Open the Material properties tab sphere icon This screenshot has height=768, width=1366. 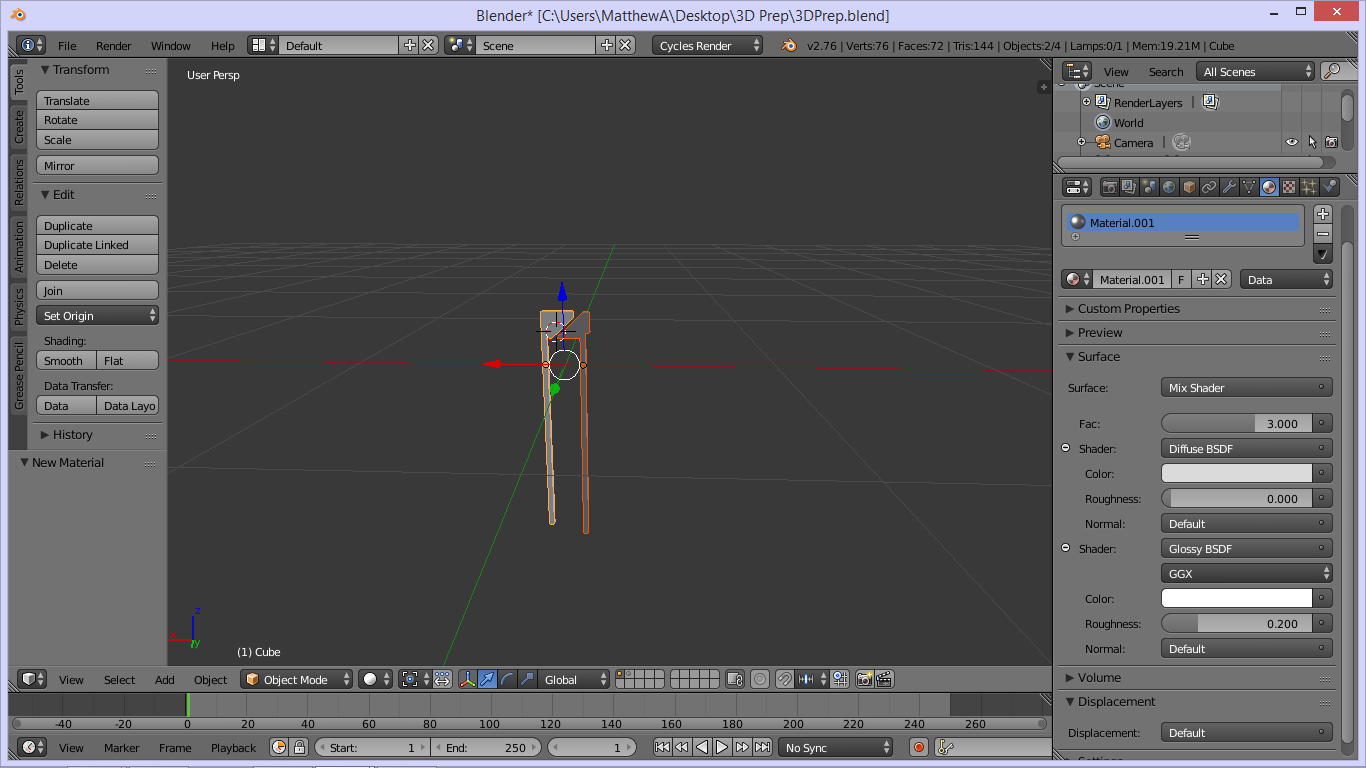click(1269, 187)
